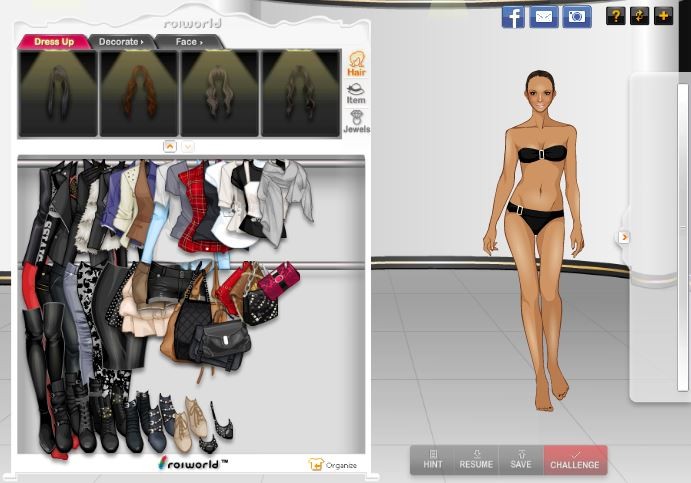The width and height of the screenshot is (691, 483).
Task: Click the Hint button
Action: tap(432, 460)
